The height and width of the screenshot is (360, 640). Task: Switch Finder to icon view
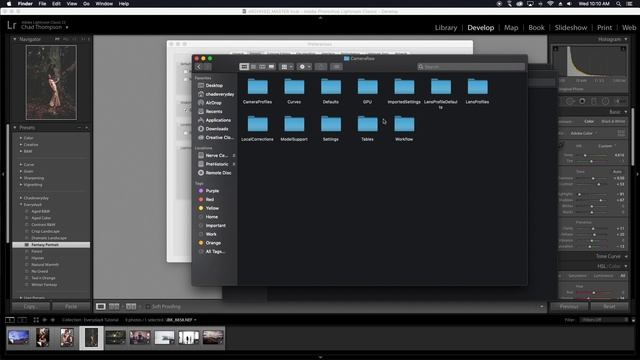(x=244, y=67)
